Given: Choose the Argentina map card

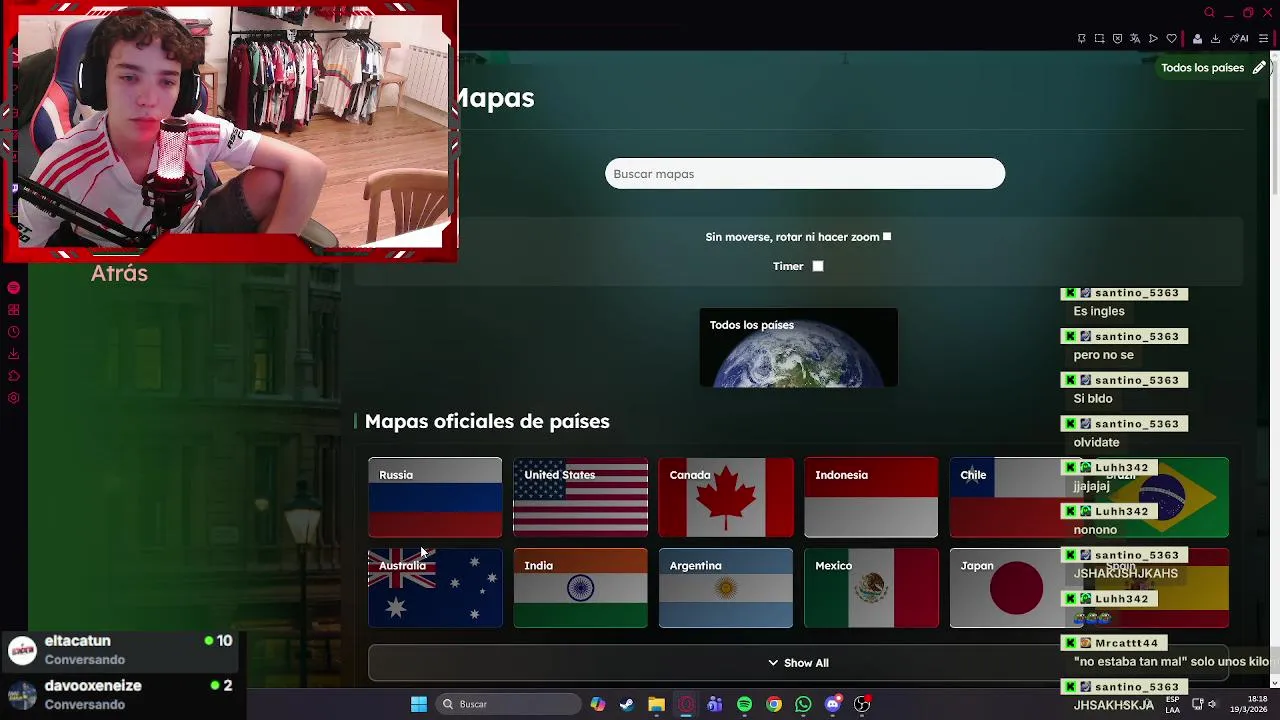Looking at the screenshot, I should 726,588.
